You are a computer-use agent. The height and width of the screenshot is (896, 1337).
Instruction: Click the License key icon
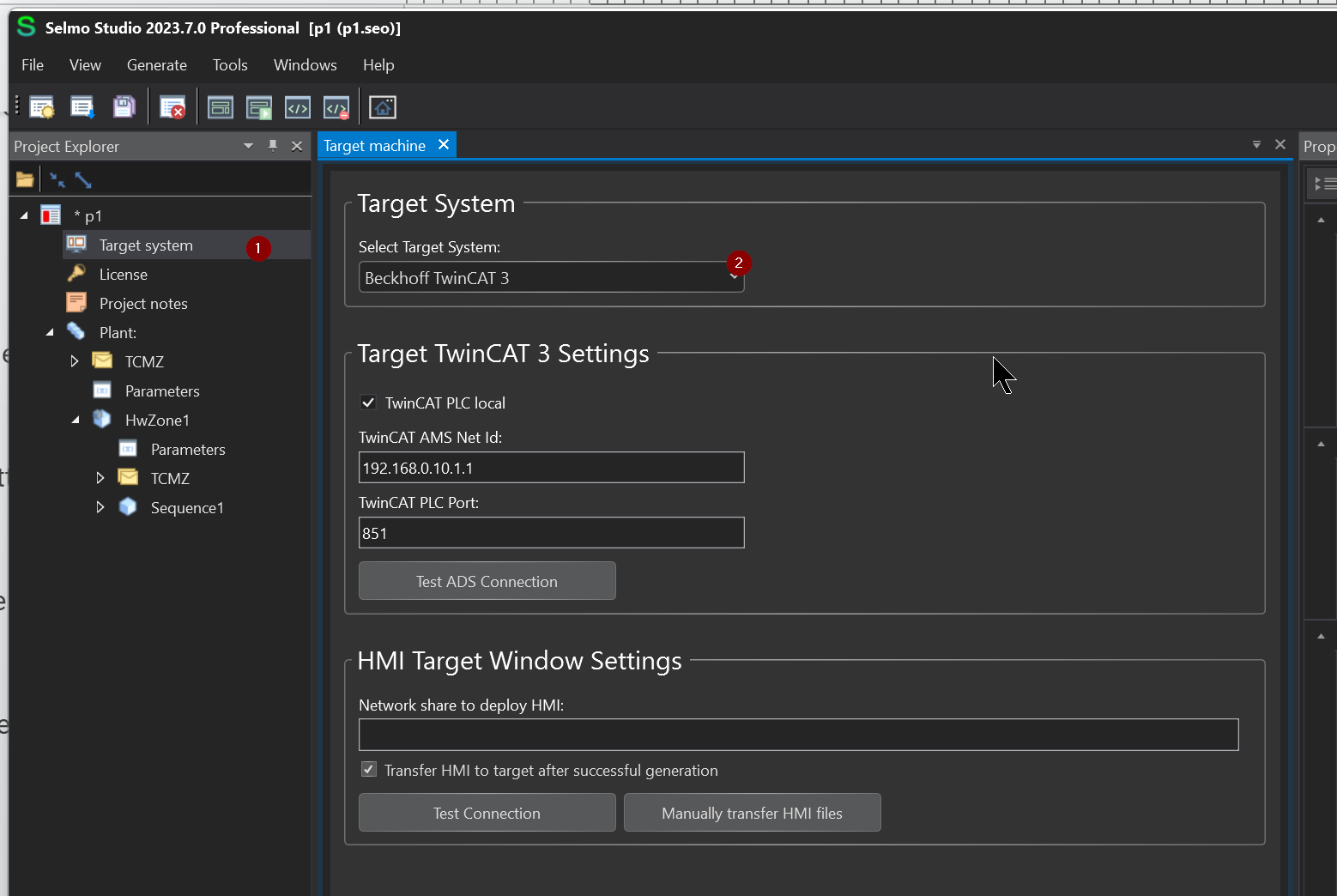point(76,273)
